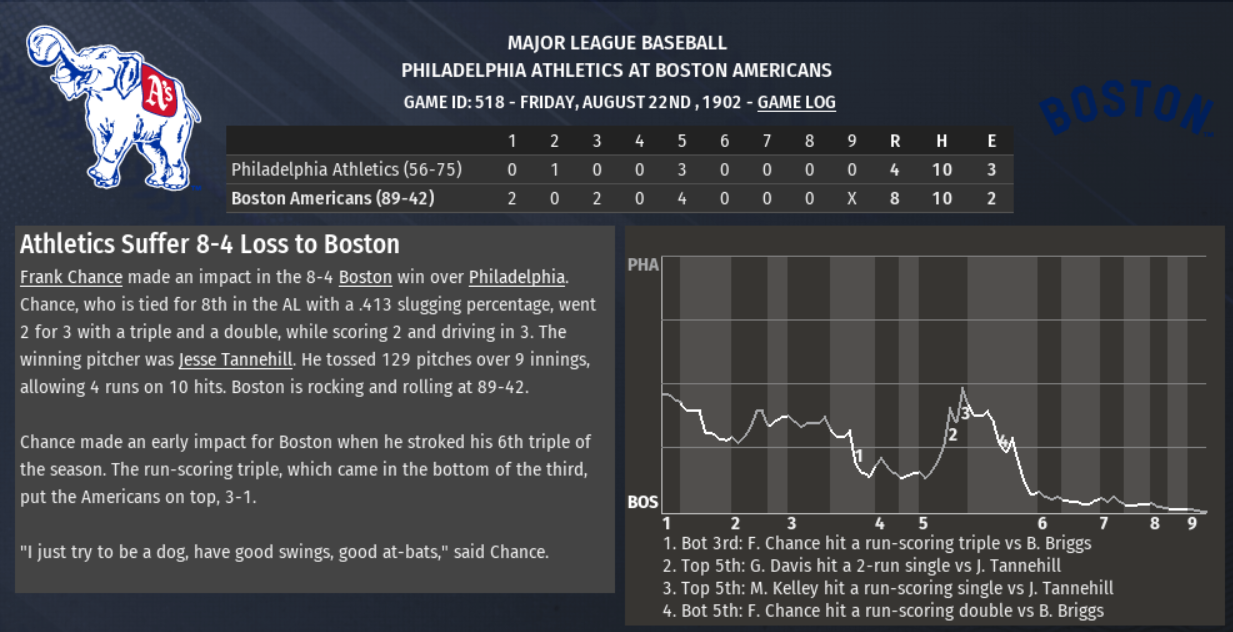The height and width of the screenshot is (632, 1233).
Task: Click legend entry for G. Davis 2-run single
Action: (x=862, y=566)
